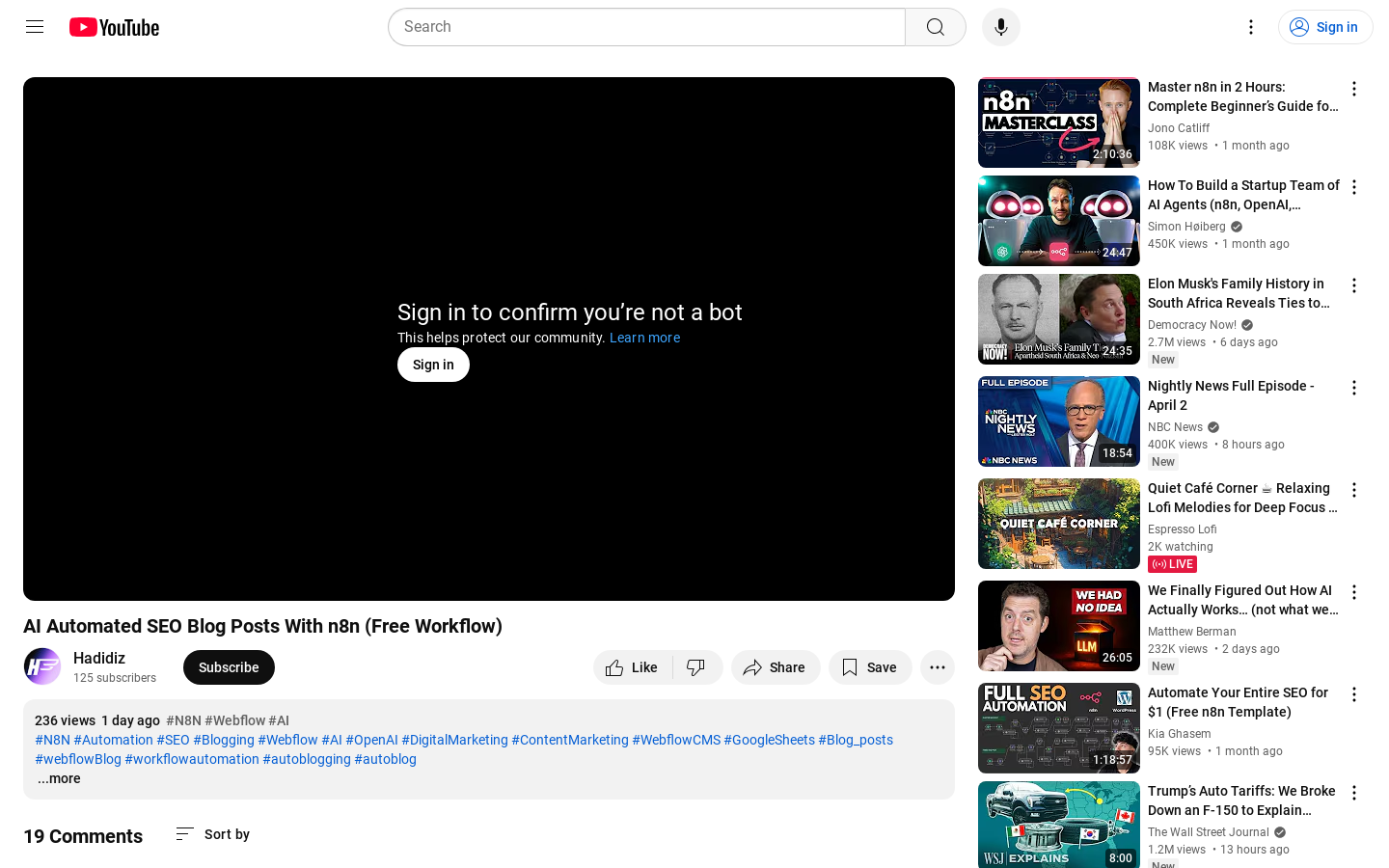Open We Finally Figured Out AI title
Image resolution: width=1389 pixels, height=868 pixels.
[x=1243, y=600]
